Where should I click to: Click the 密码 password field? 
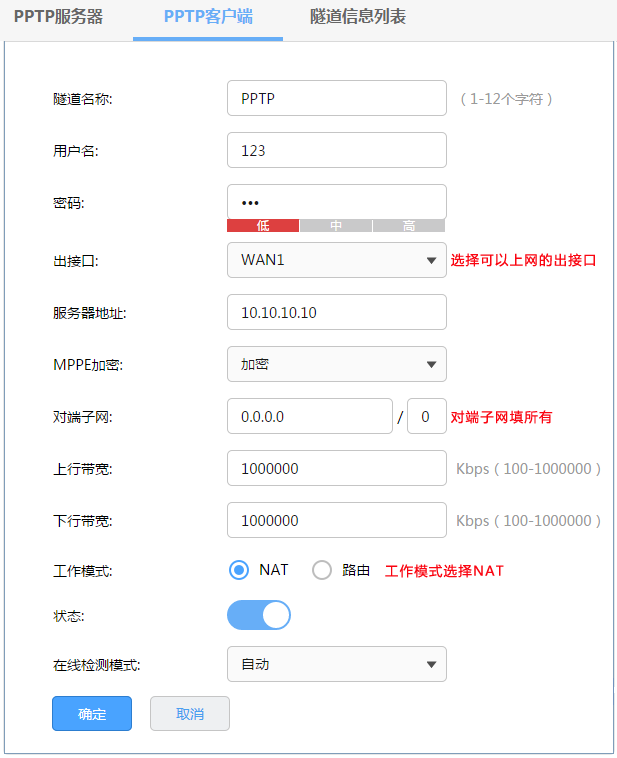(x=337, y=202)
